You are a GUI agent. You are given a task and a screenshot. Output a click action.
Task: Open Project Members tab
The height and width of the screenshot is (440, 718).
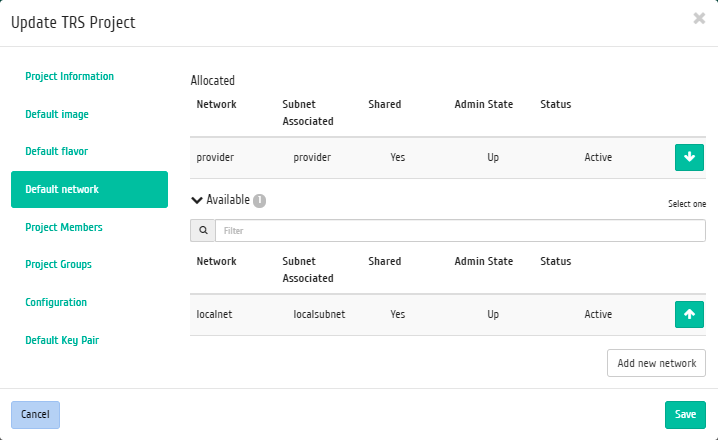[64, 228]
